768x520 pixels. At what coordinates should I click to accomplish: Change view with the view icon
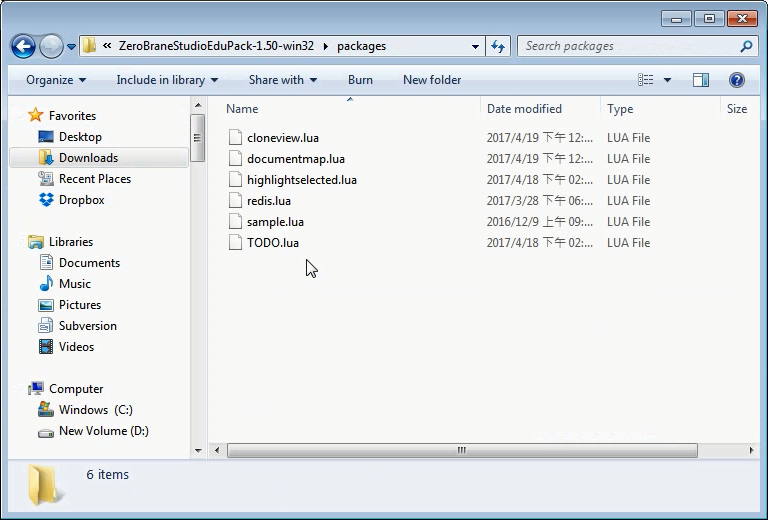[x=646, y=80]
